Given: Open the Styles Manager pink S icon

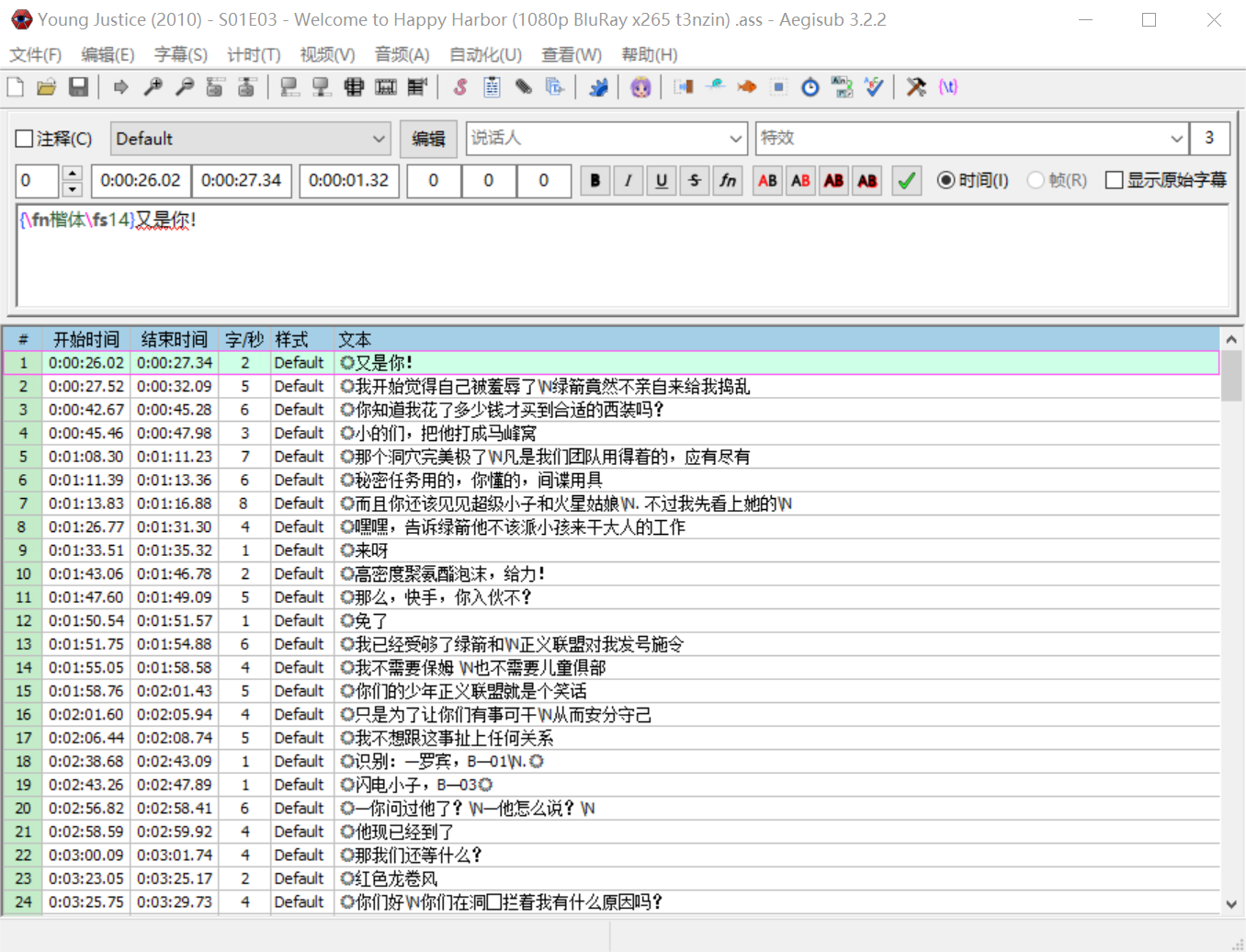Looking at the screenshot, I should tap(460, 87).
